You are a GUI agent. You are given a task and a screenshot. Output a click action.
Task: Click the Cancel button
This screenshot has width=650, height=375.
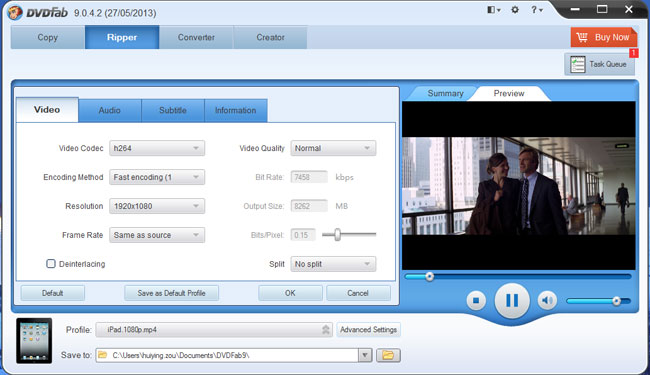(x=358, y=293)
